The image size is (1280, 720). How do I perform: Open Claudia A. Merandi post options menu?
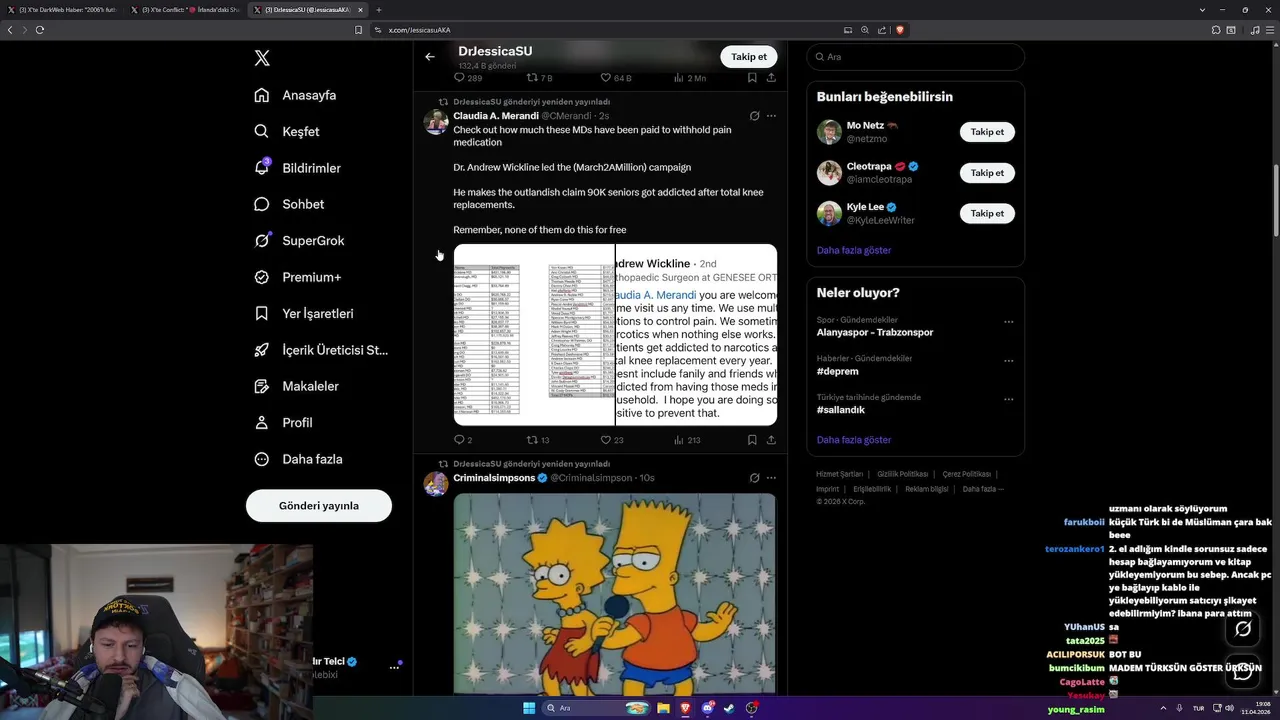(x=771, y=116)
